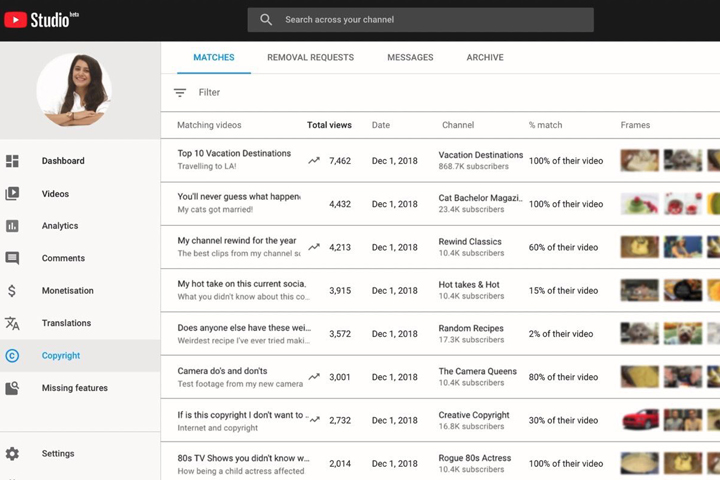The image size is (720, 480).
Task: Open Analytics bar chart icon
Action: click(x=12, y=226)
